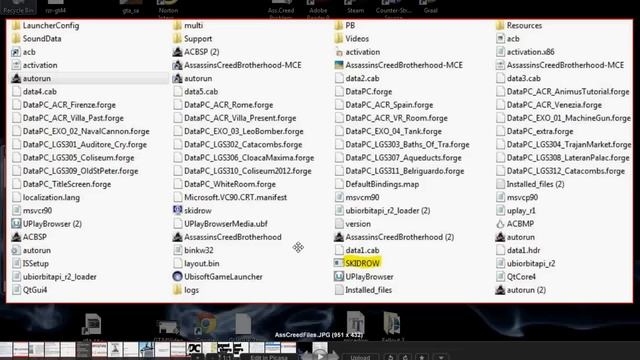Open the PB folder icon
This screenshot has height=360, width=640.
pyautogui.click(x=339, y=26)
